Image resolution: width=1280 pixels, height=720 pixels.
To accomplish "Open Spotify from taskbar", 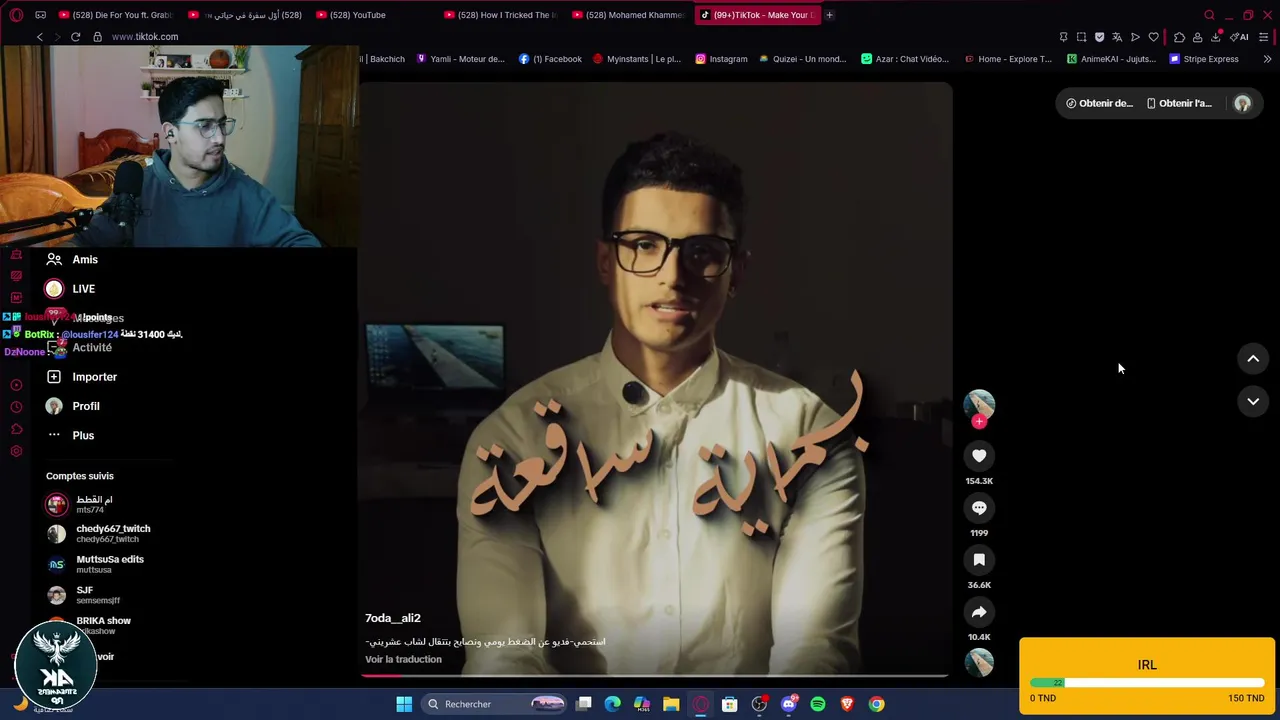I will [818, 704].
